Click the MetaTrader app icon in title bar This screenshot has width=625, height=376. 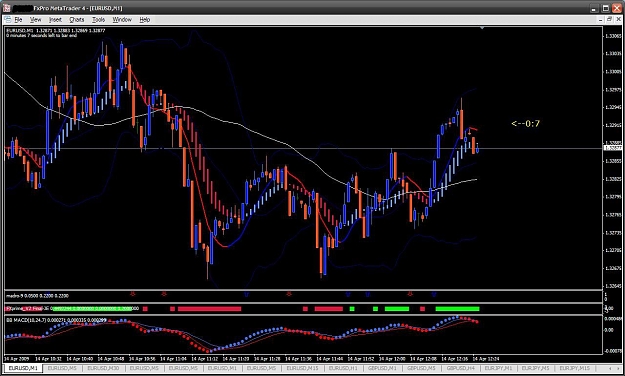pos(6,8)
